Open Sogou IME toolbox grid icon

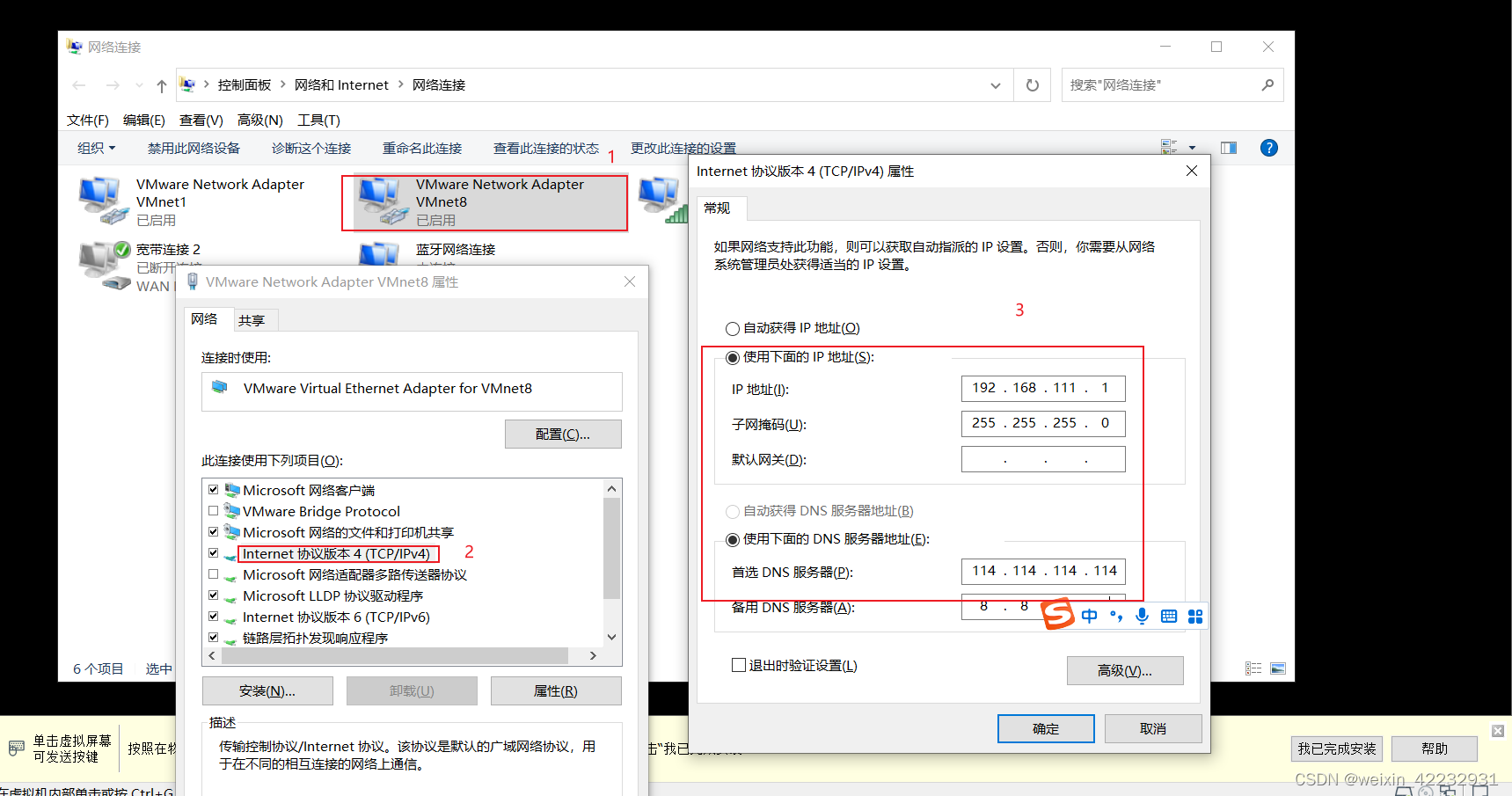click(1194, 616)
